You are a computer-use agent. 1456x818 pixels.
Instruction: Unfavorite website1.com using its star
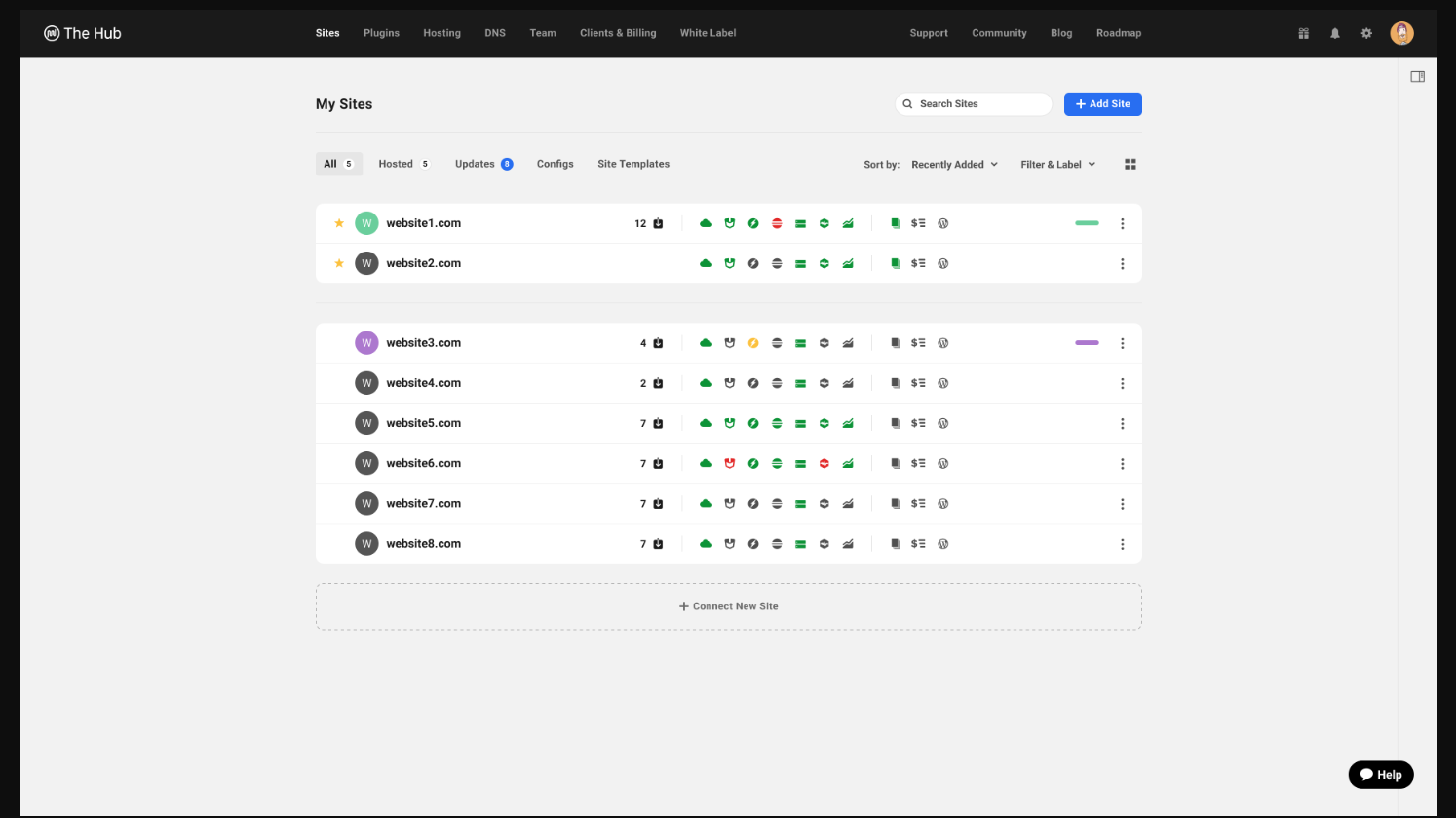(x=339, y=223)
